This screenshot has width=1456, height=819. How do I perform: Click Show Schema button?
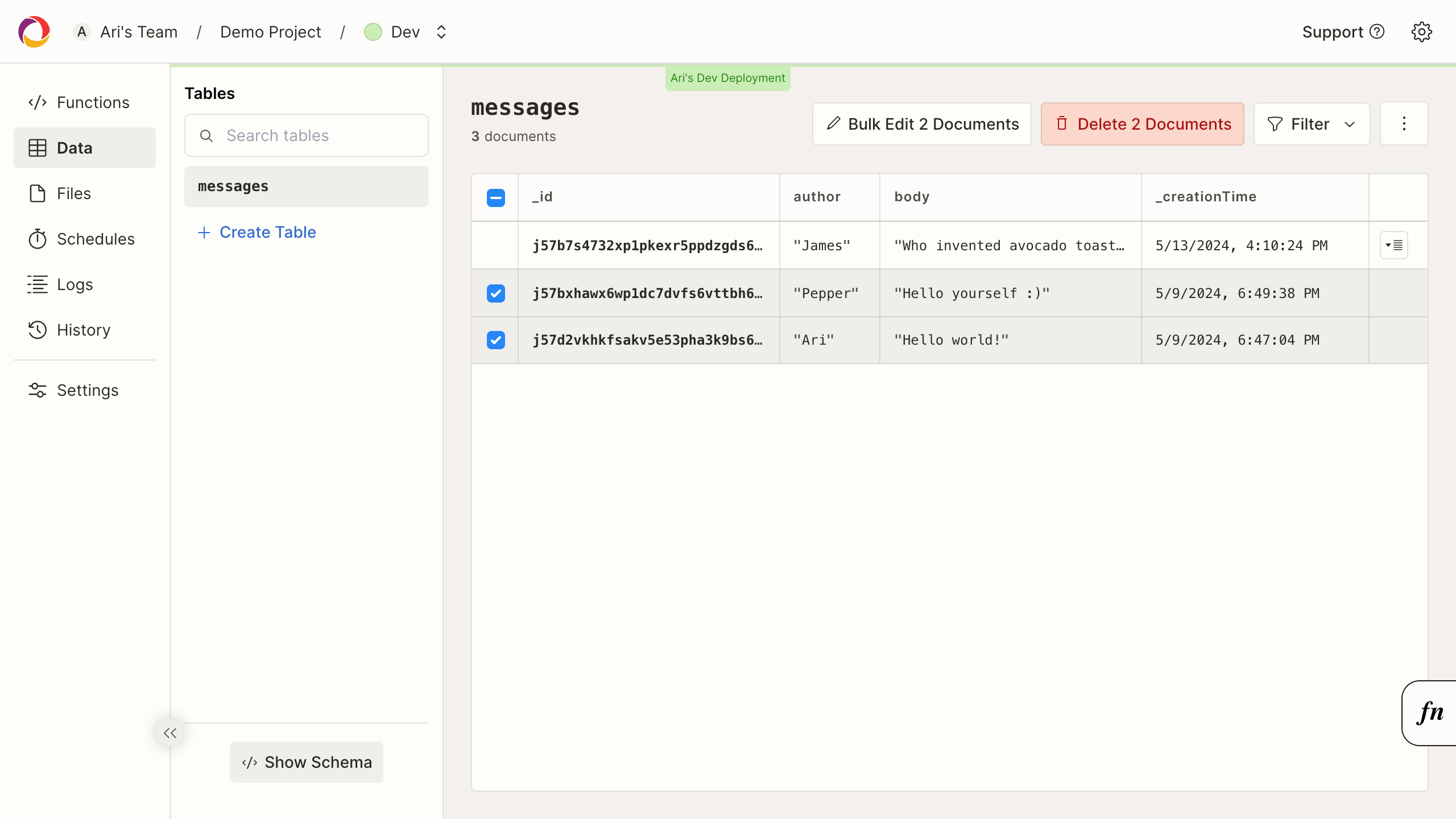307,762
